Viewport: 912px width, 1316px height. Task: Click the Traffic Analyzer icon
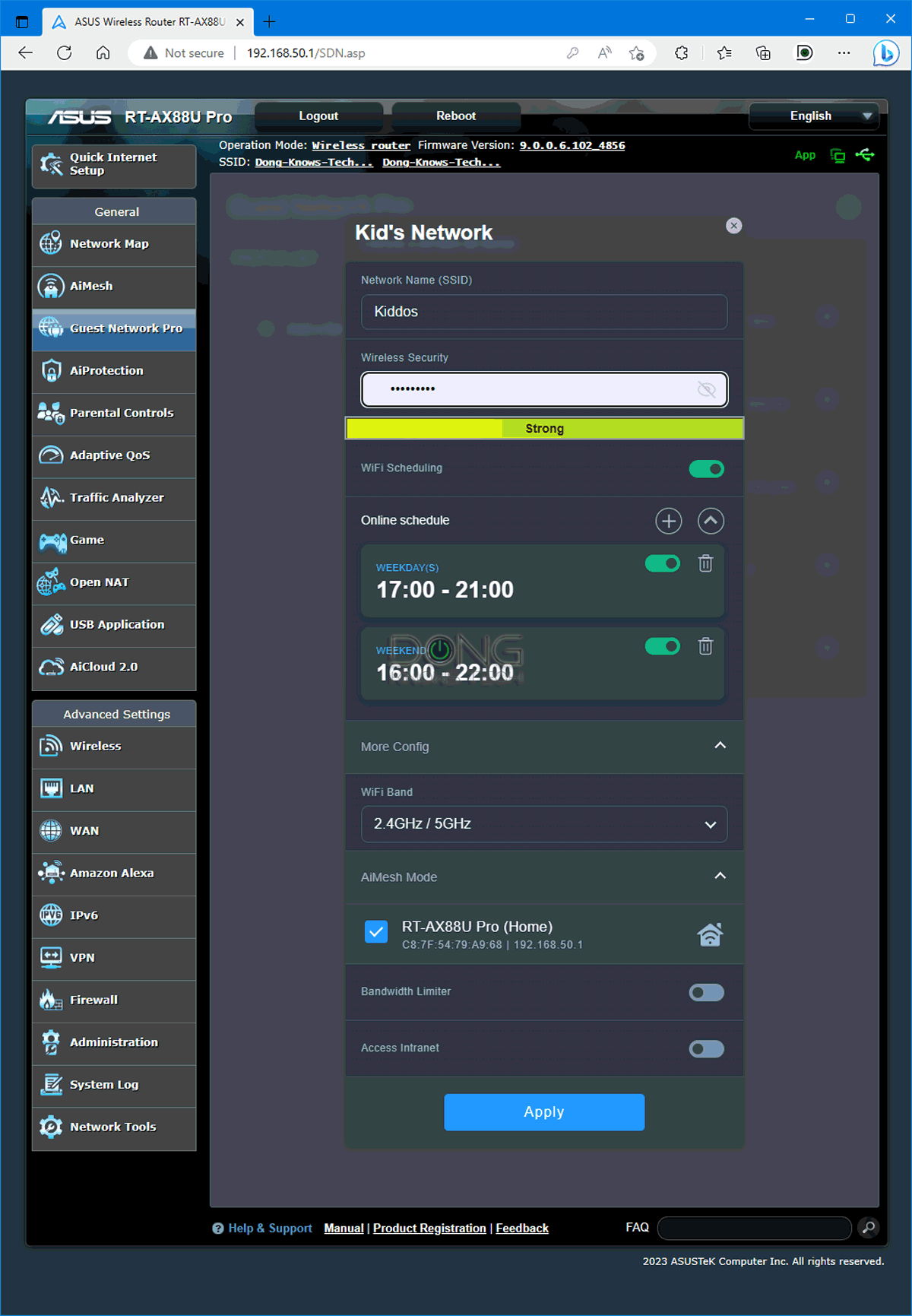click(x=51, y=497)
